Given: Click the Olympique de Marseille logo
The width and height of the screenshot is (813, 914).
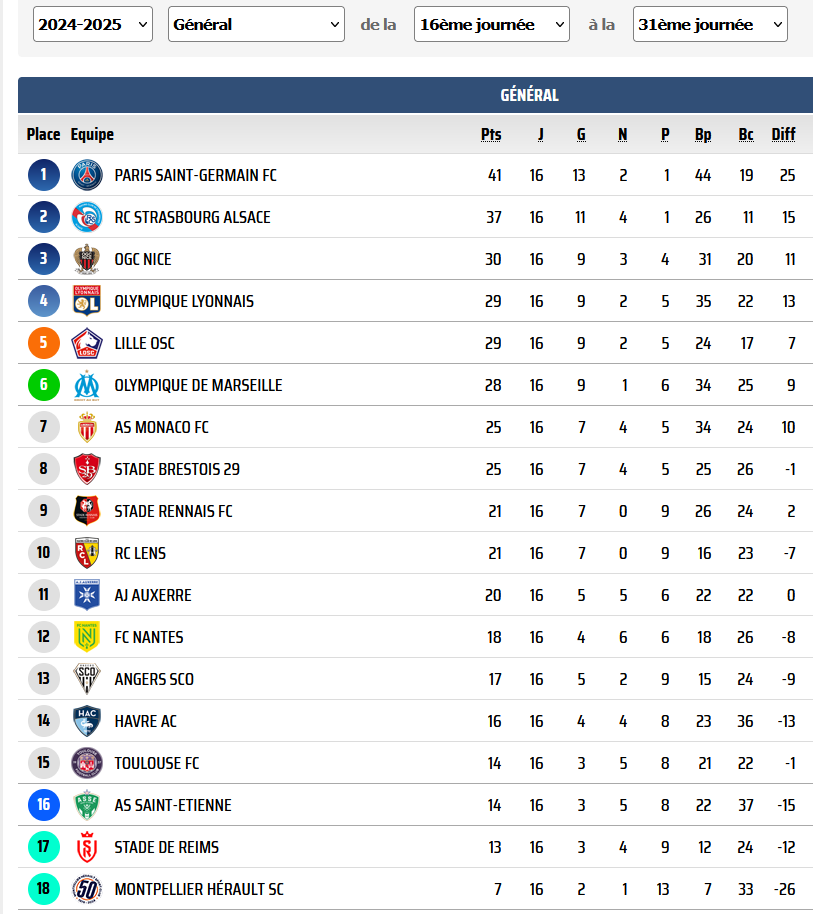Looking at the screenshot, I should (87, 385).
